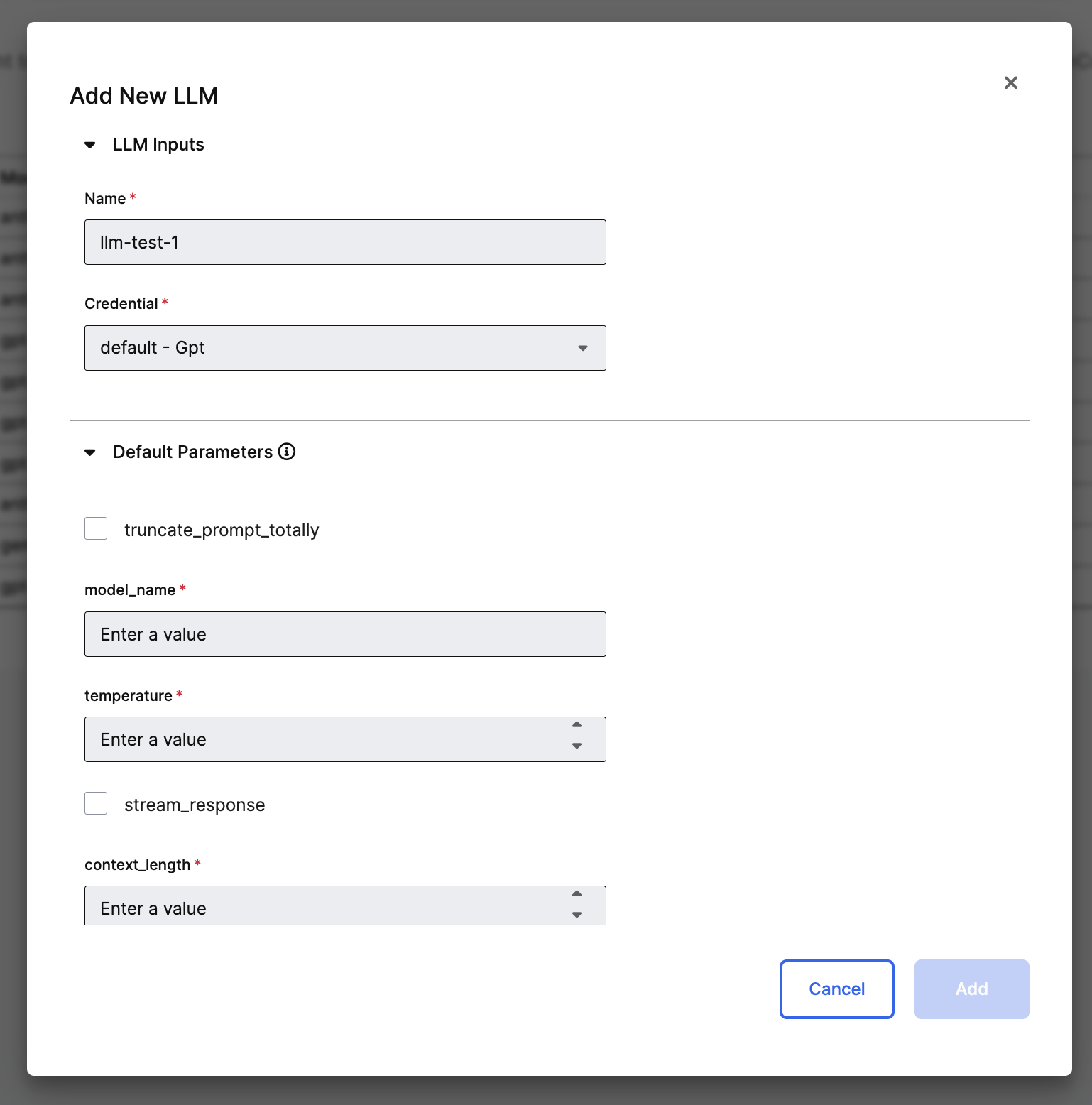Click the Name input field
Image resolution: width=1092 pixels, height=1105 pixels.
coord(345,242)
